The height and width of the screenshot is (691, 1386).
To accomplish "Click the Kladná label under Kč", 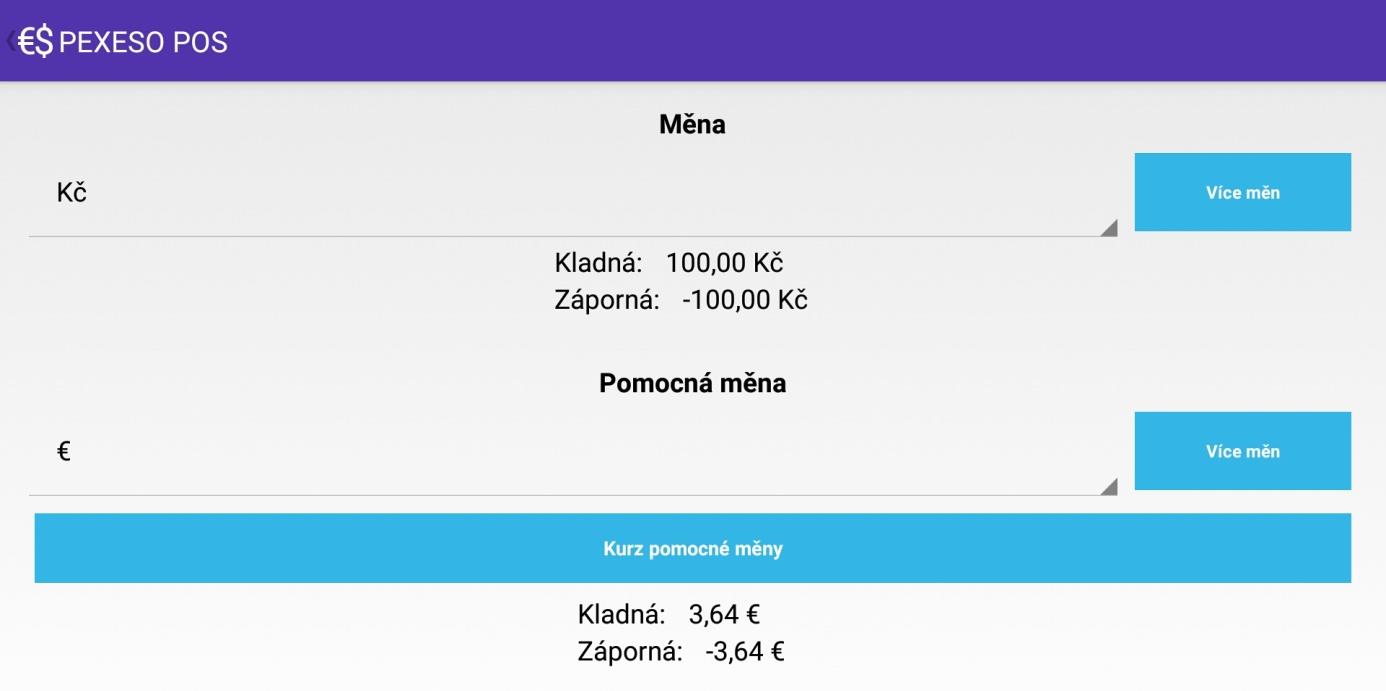I will tap(598, 264).
